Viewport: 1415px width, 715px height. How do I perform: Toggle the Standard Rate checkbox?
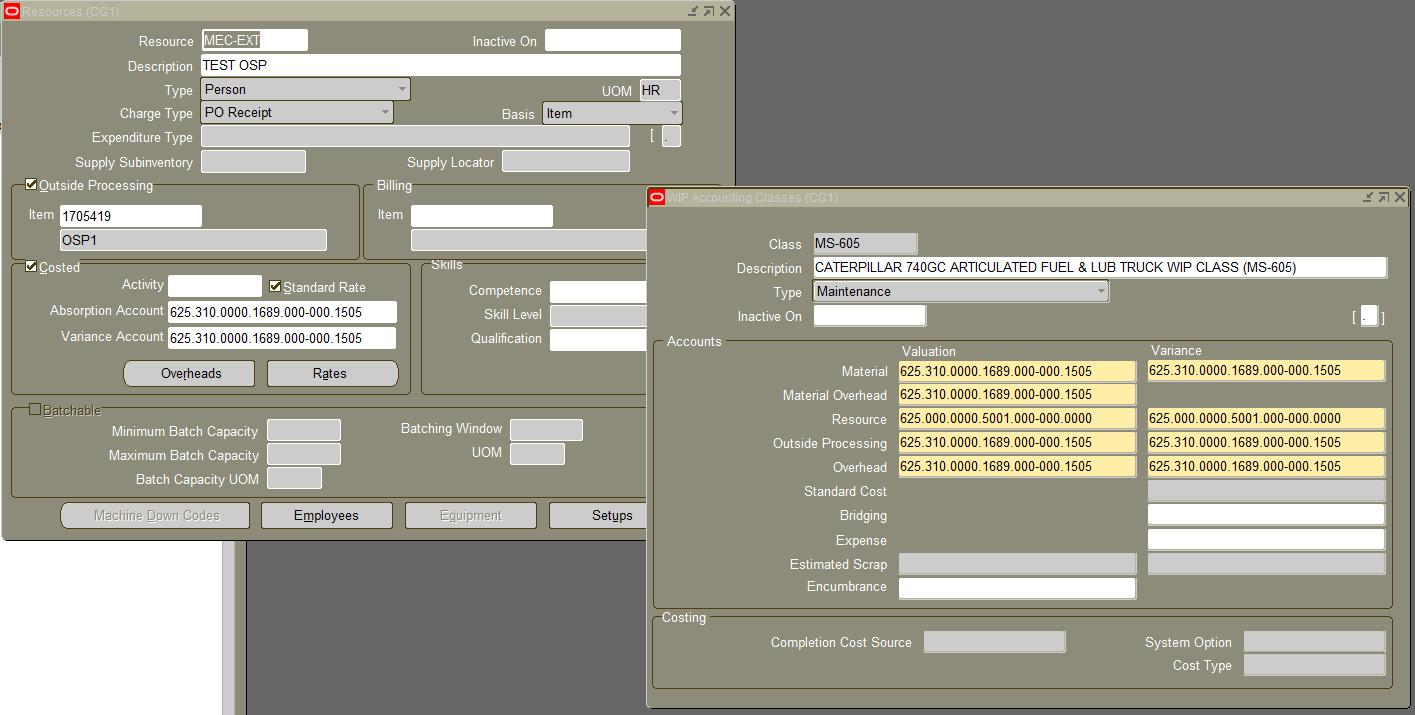pos(275,287)
